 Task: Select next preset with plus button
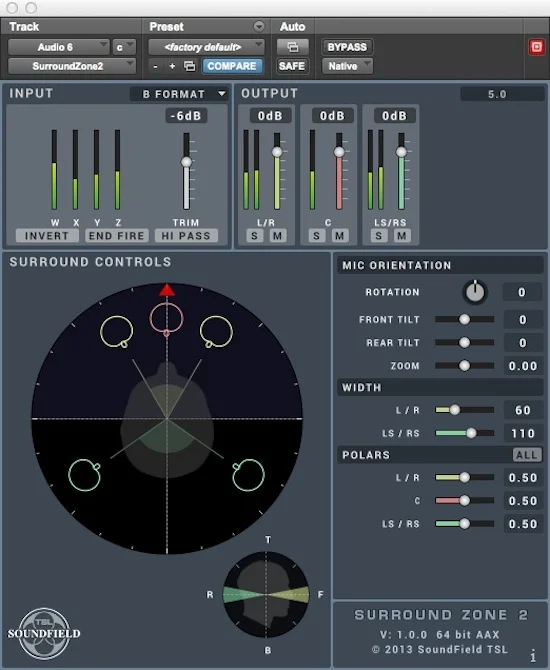(172, 66)
